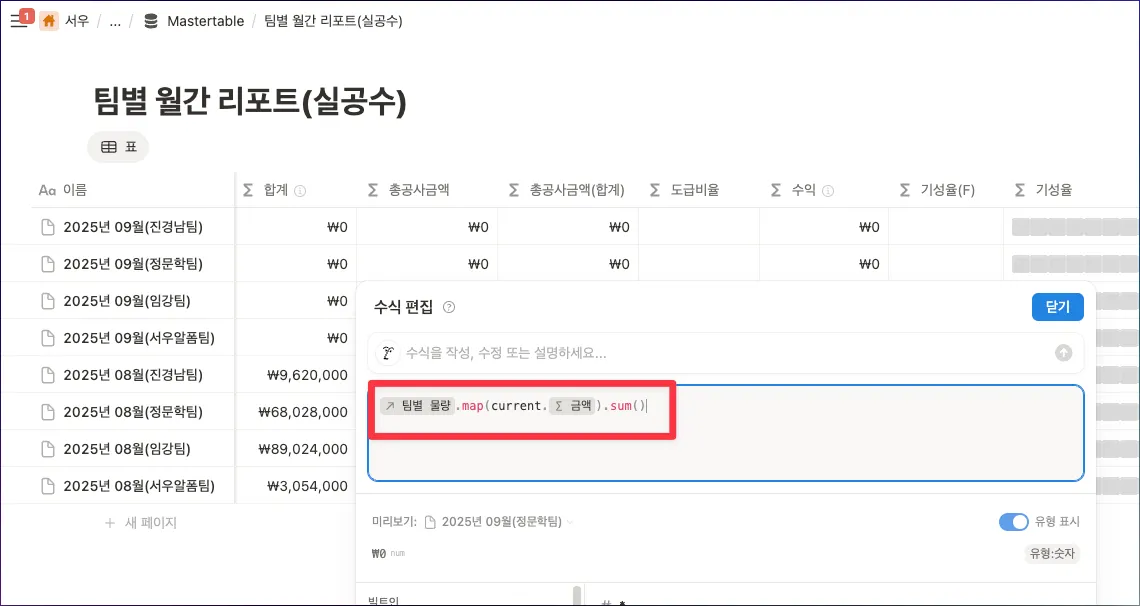The height and width of the screenshot is (606, 1140).
Task: Open the 기성율(F) column header
Action: point(946,190)
